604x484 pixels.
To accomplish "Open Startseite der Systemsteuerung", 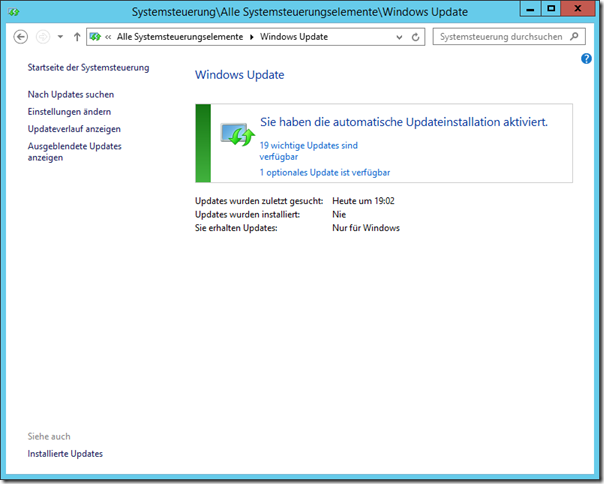I will pyautogui.click(x=88, y=67).
